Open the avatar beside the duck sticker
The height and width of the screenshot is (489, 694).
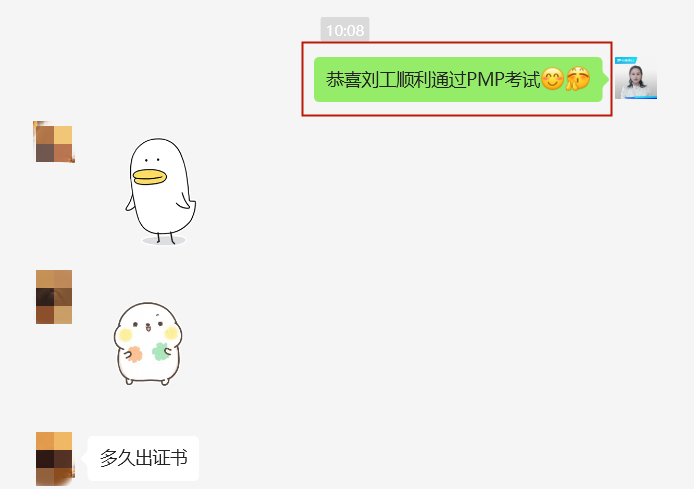click(x=54, y=142)
